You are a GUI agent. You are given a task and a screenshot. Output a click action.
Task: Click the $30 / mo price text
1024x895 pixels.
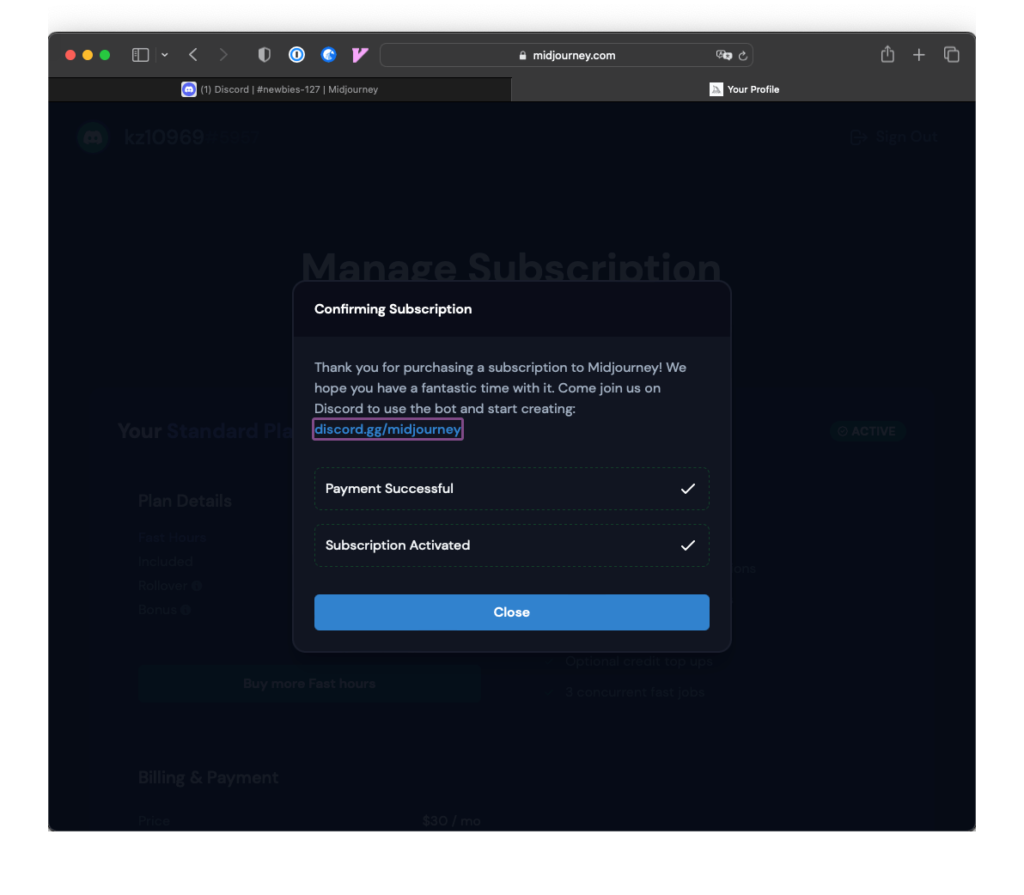(x=451, y=821)
